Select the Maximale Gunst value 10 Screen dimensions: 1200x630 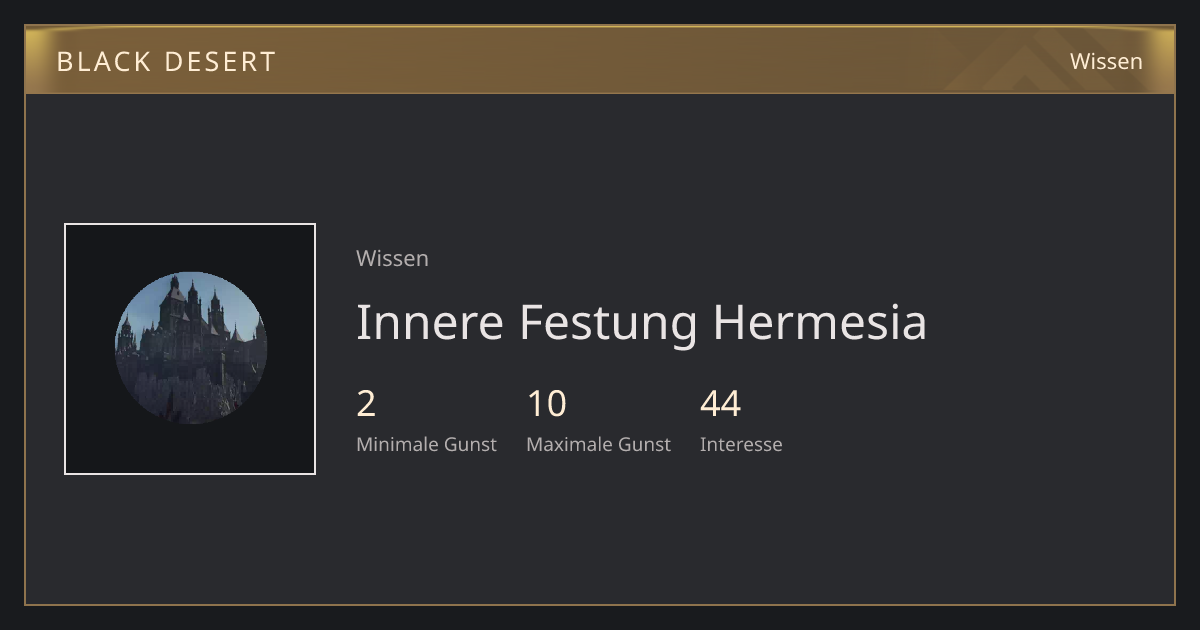(x=547, y=404)
